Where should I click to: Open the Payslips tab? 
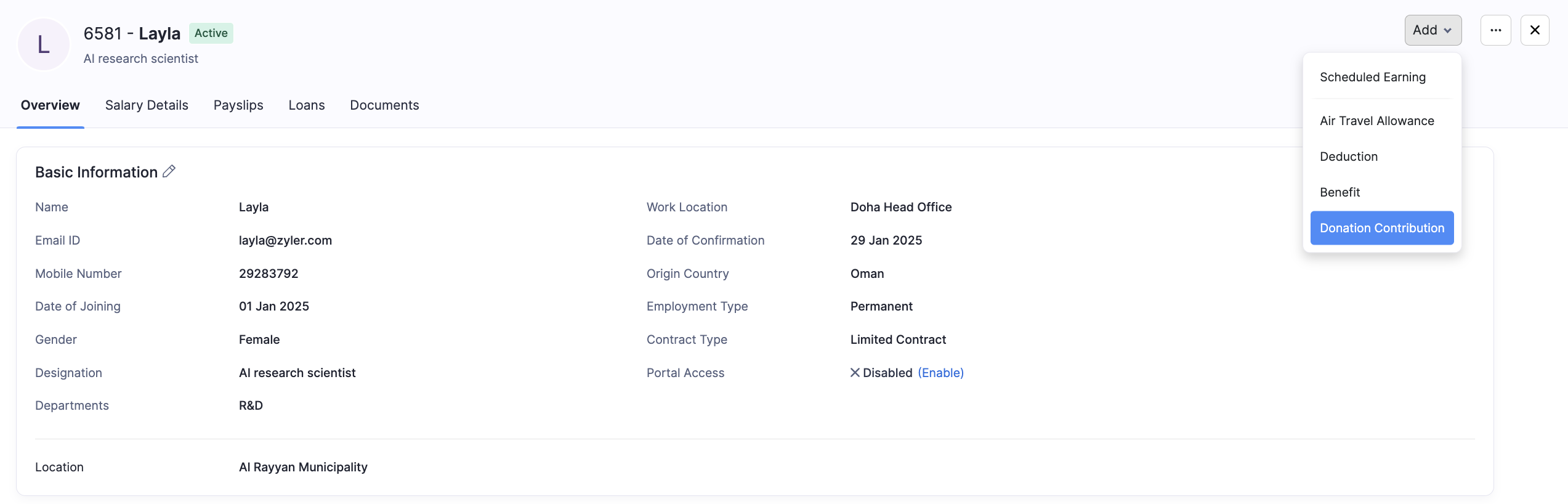(238, 105)
